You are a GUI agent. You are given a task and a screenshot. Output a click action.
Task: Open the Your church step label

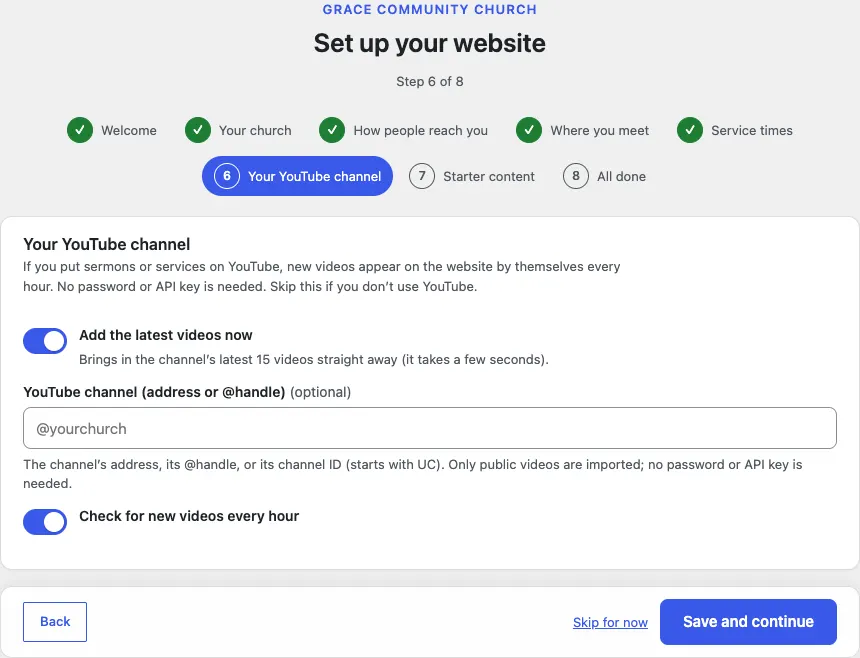pos(255,131)
